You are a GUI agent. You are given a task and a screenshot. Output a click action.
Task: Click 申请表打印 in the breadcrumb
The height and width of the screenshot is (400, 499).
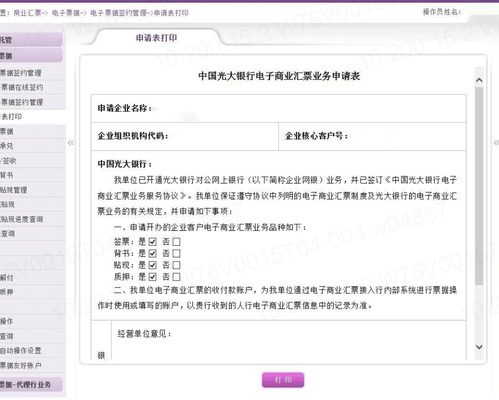171,13
